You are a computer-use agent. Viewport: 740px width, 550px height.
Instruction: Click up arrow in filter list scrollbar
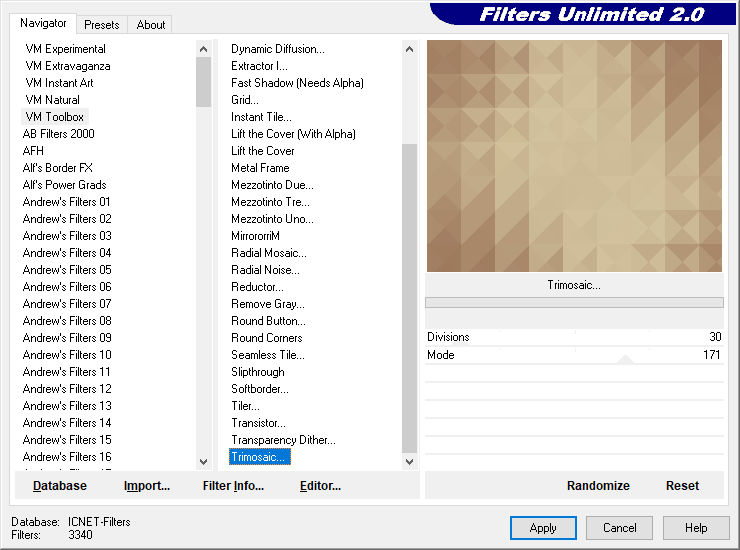(x=409, y=49)
